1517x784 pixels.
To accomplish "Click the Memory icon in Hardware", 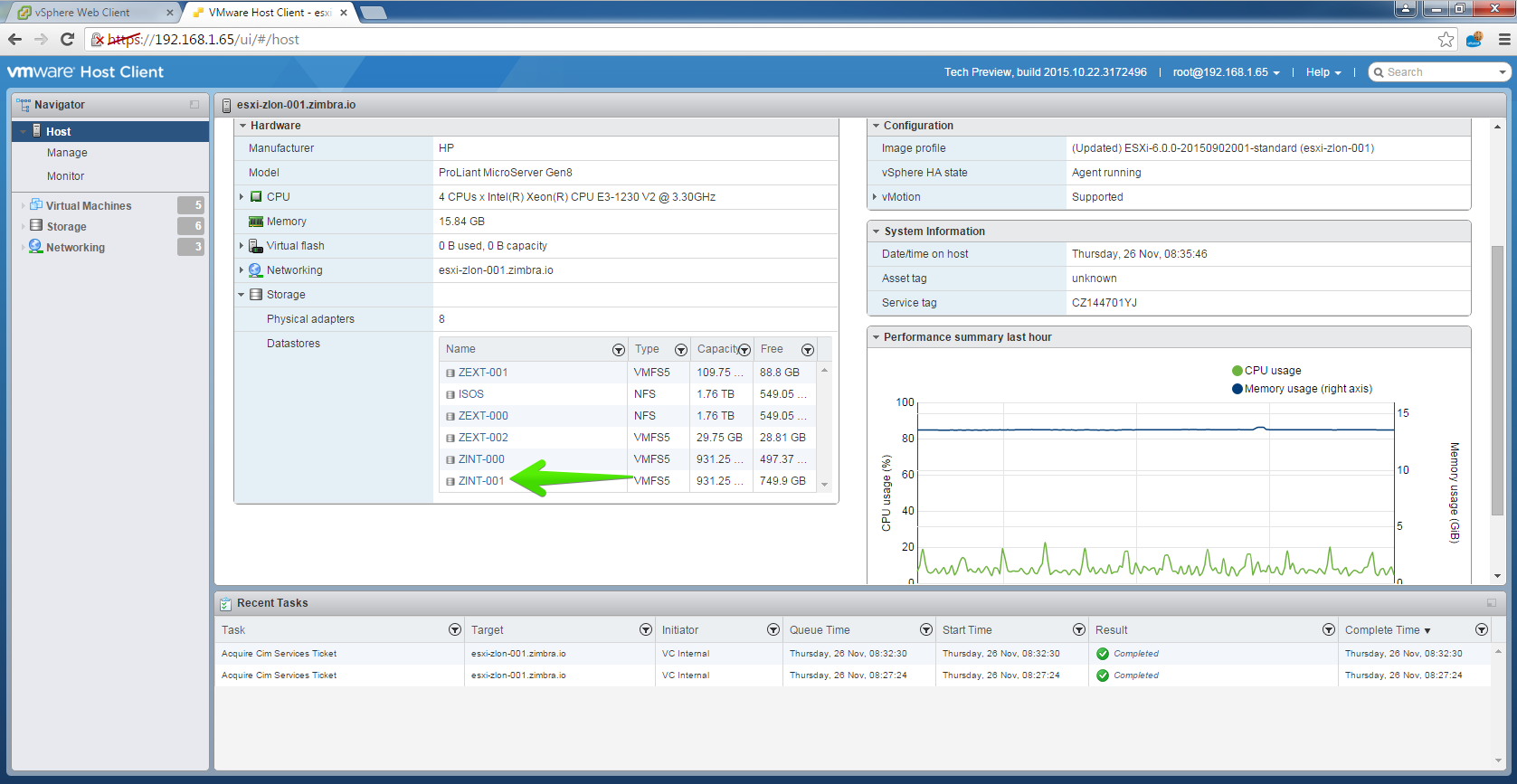I will (x=256, y=222).
